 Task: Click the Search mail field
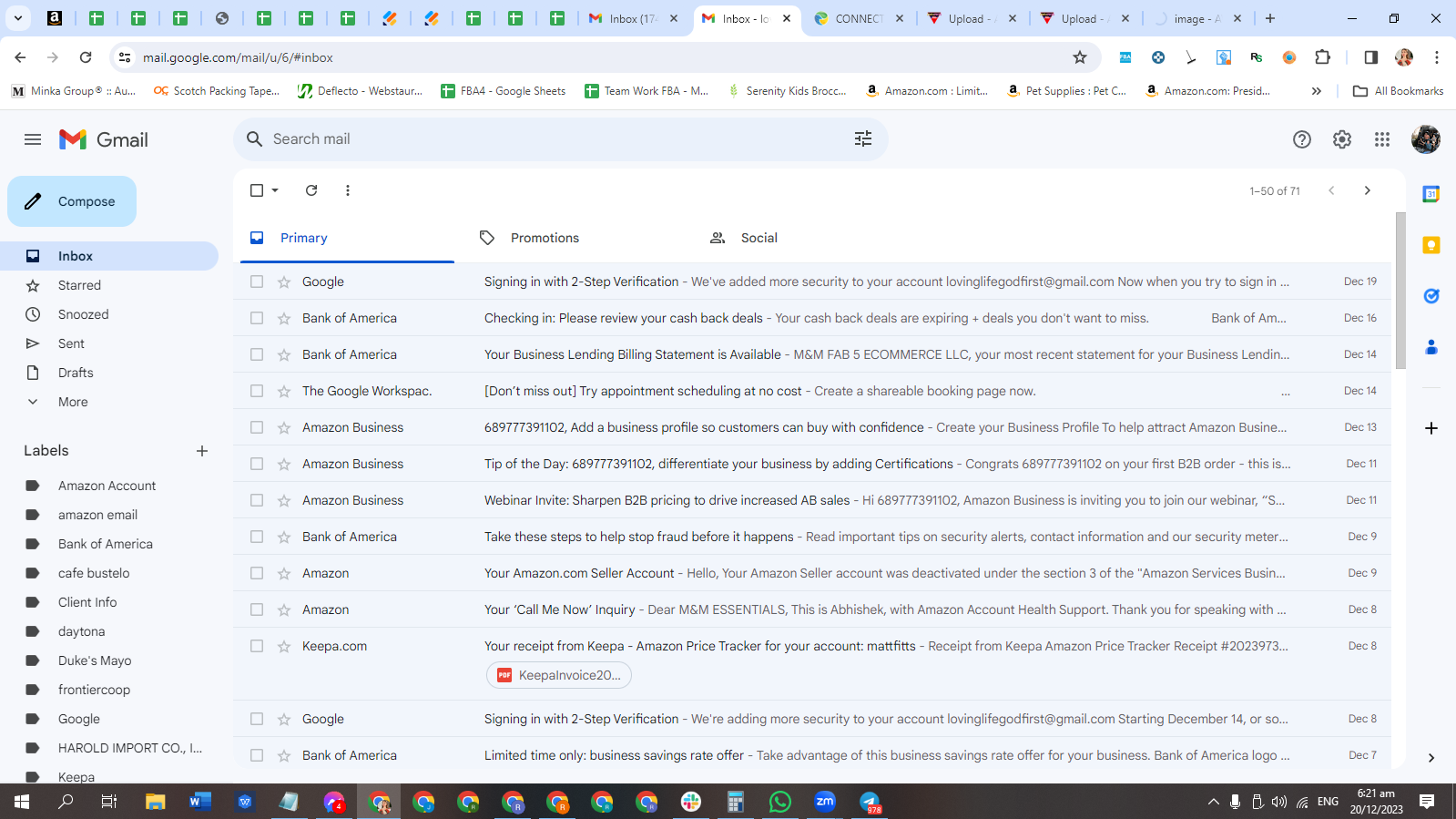pos(560,138)
